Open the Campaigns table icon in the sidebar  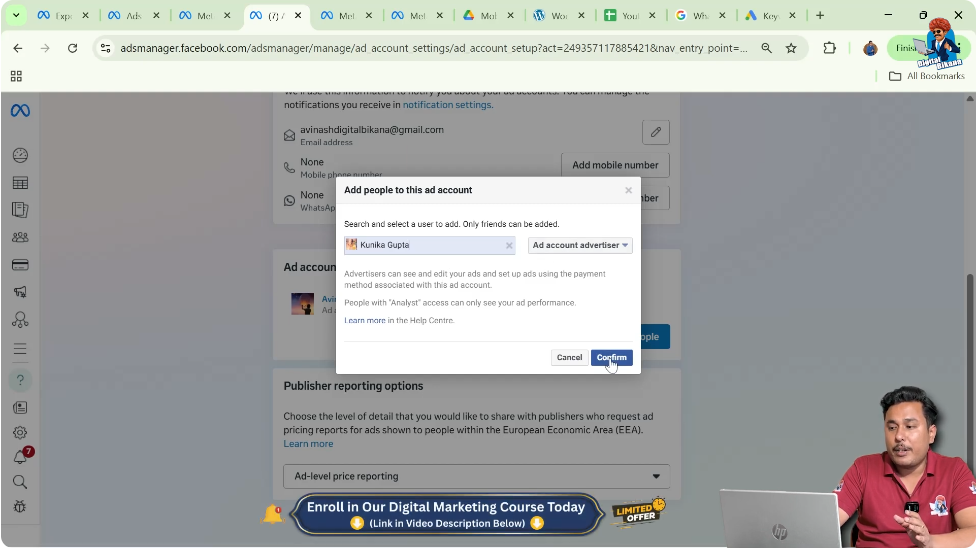(20, 182)
